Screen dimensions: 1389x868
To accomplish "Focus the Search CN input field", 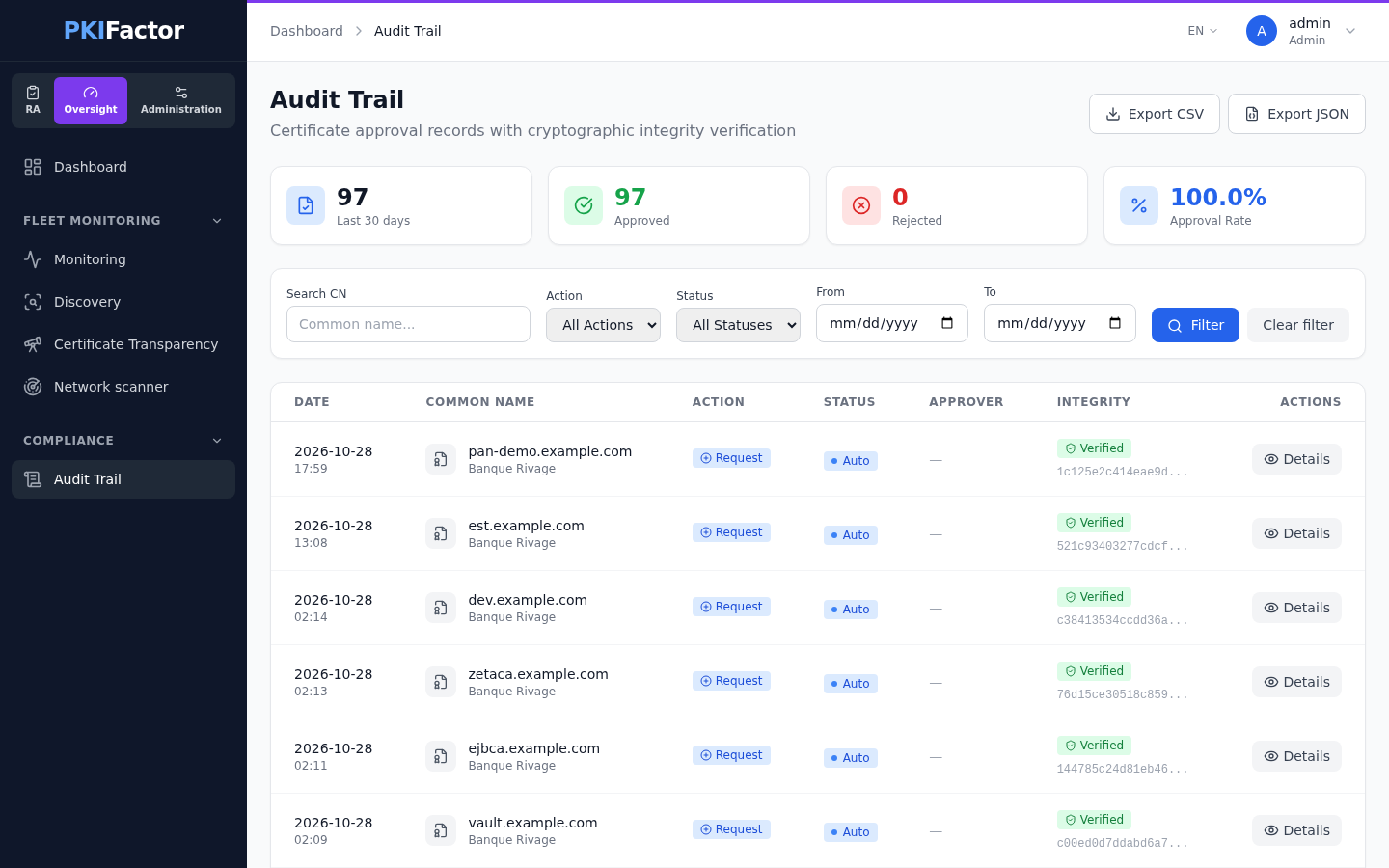I will pos(408,324).
